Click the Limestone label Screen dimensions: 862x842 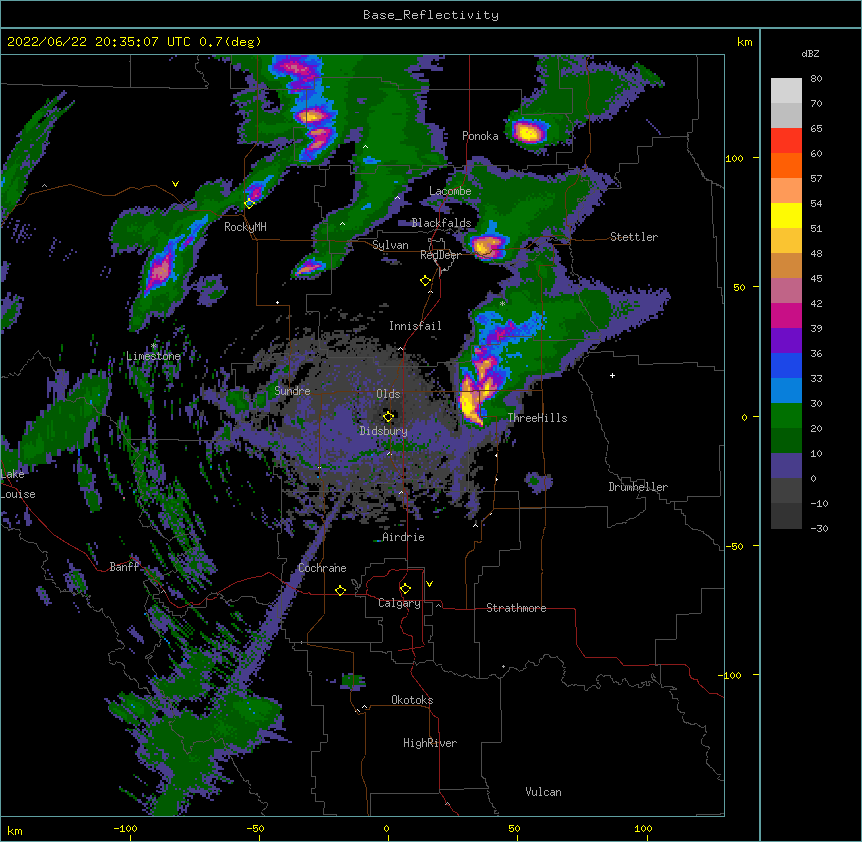pyautogui.click(x=153, y=356)
